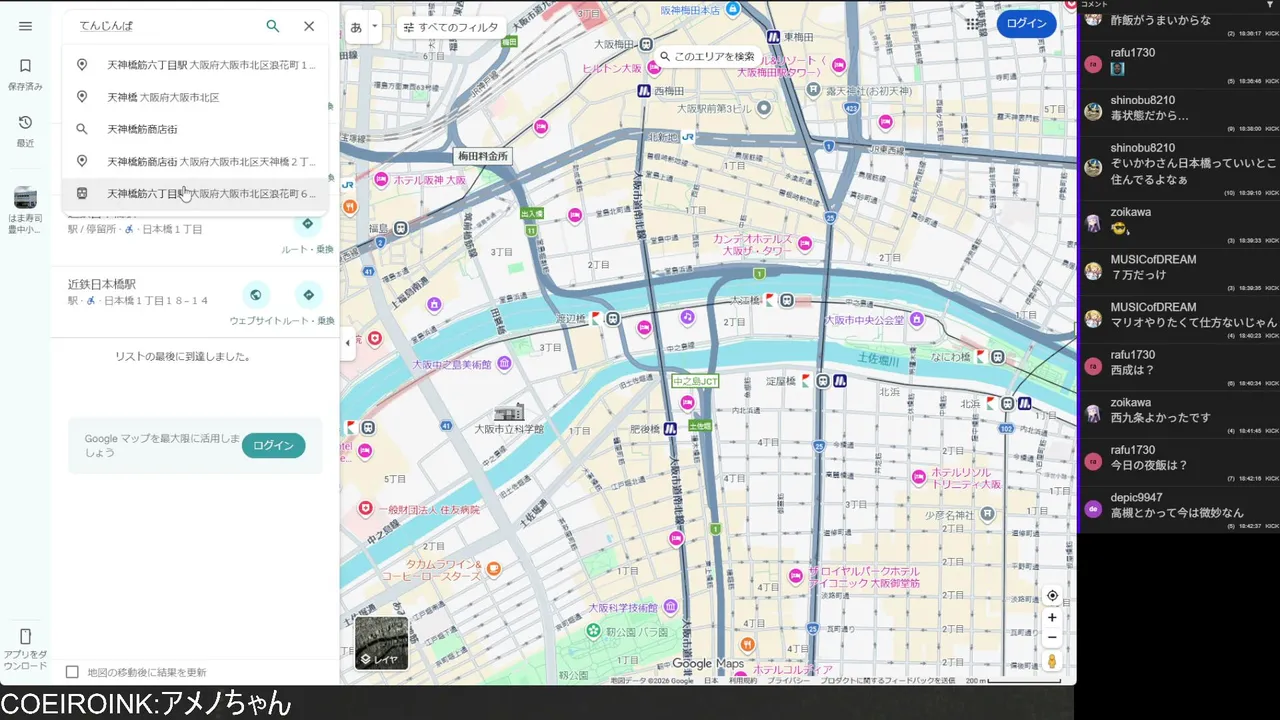Collapse the side panel with arrow handle
Screen dimensions: 1280x720
point(348,343)
